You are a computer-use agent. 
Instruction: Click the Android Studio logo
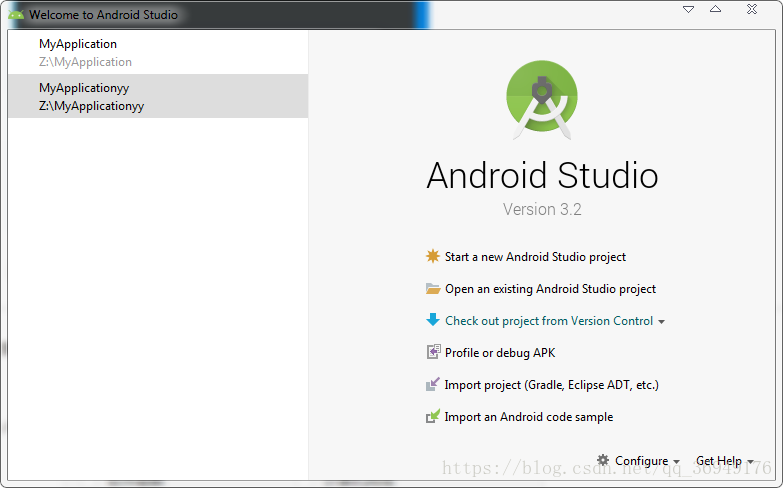coord(542,99)
